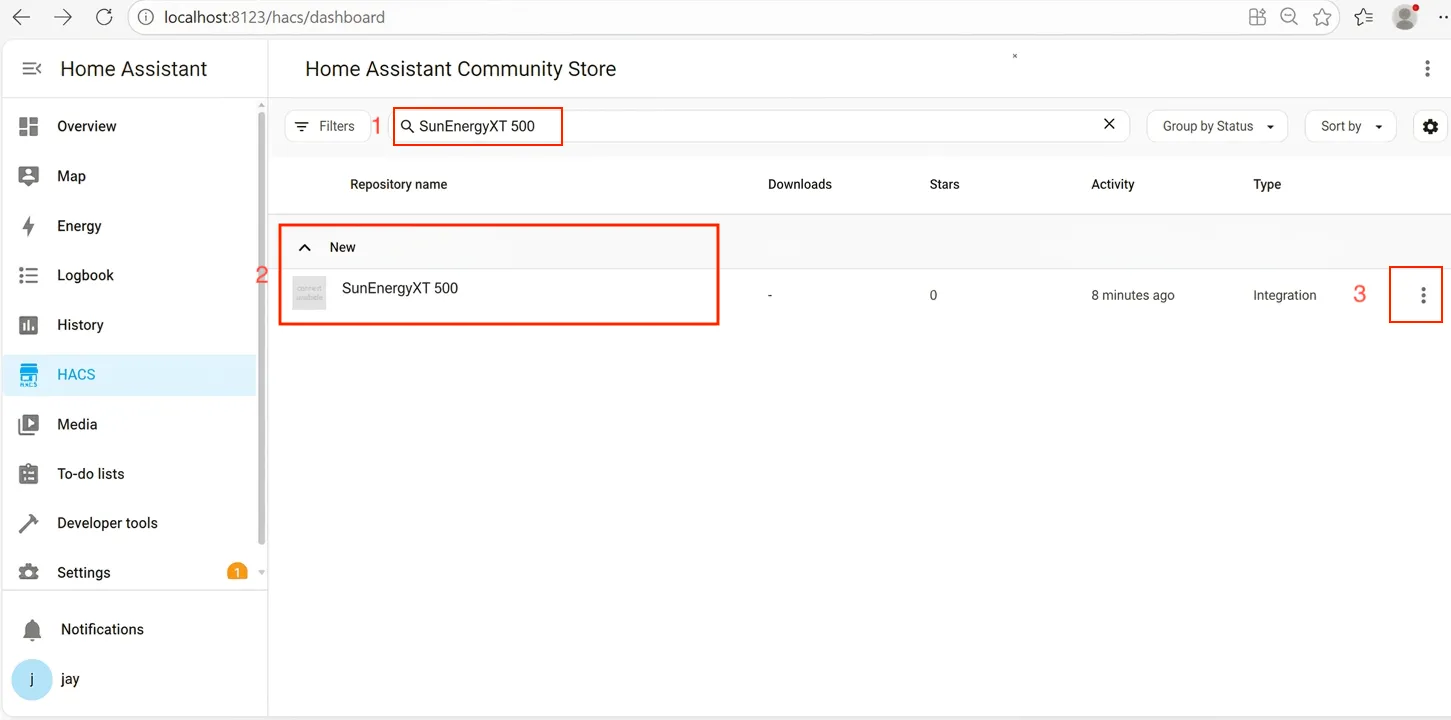Open Notifications bell
The image size is (1451, 720).
[33, 630]
